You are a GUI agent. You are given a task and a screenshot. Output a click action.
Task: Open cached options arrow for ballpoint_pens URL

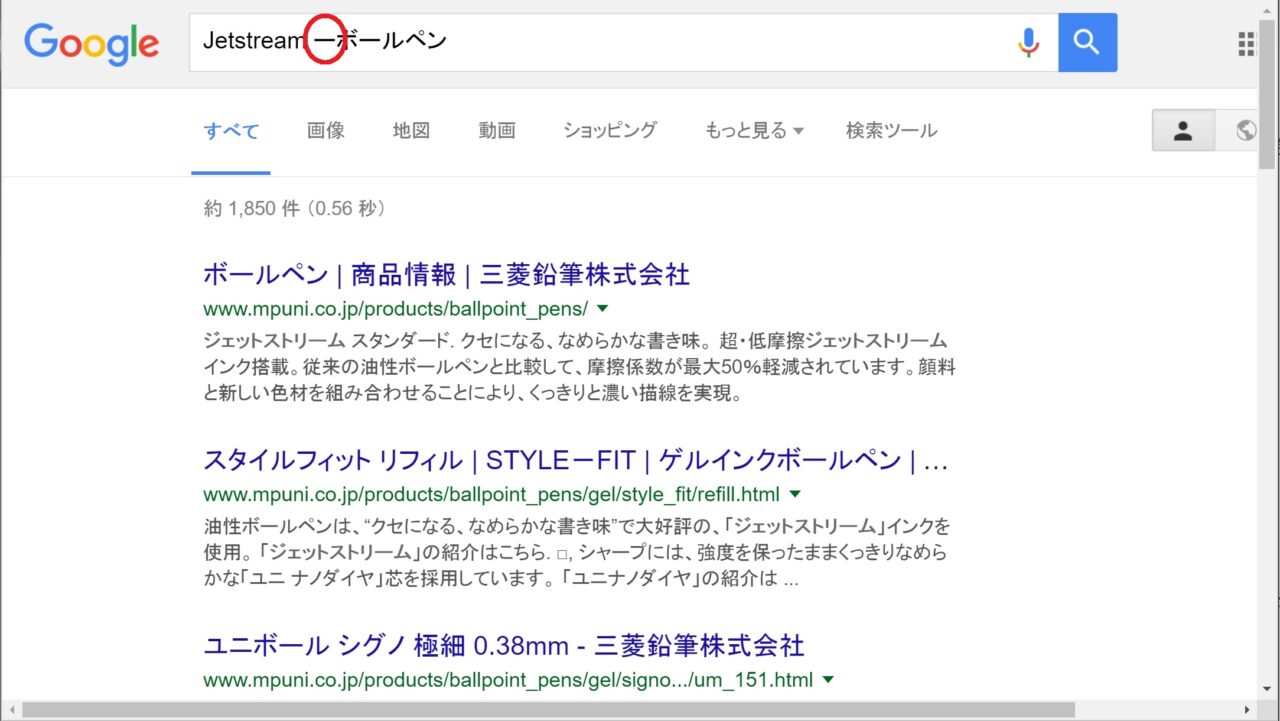[x=603, y=308]
